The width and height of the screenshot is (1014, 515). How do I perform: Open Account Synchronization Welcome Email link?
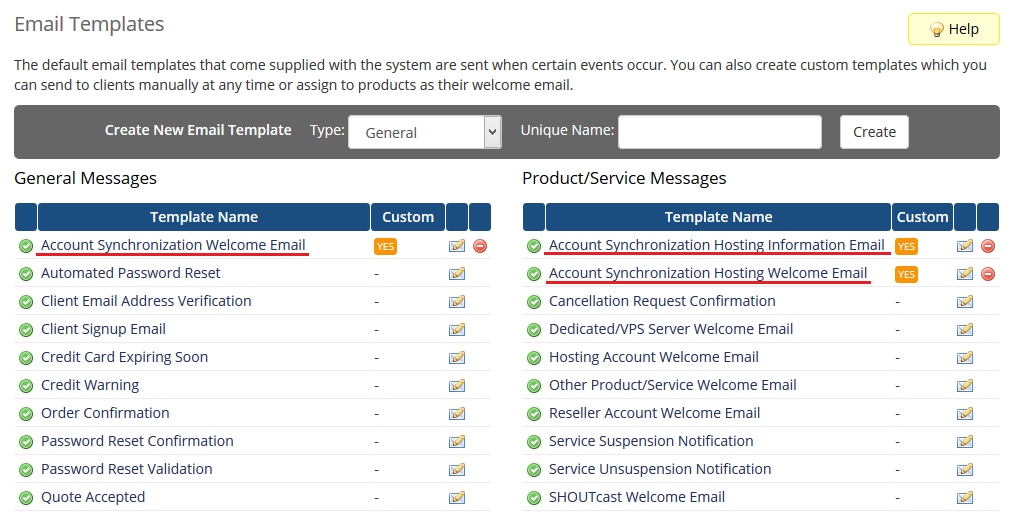pyautogui.click(x=173, y=245)
